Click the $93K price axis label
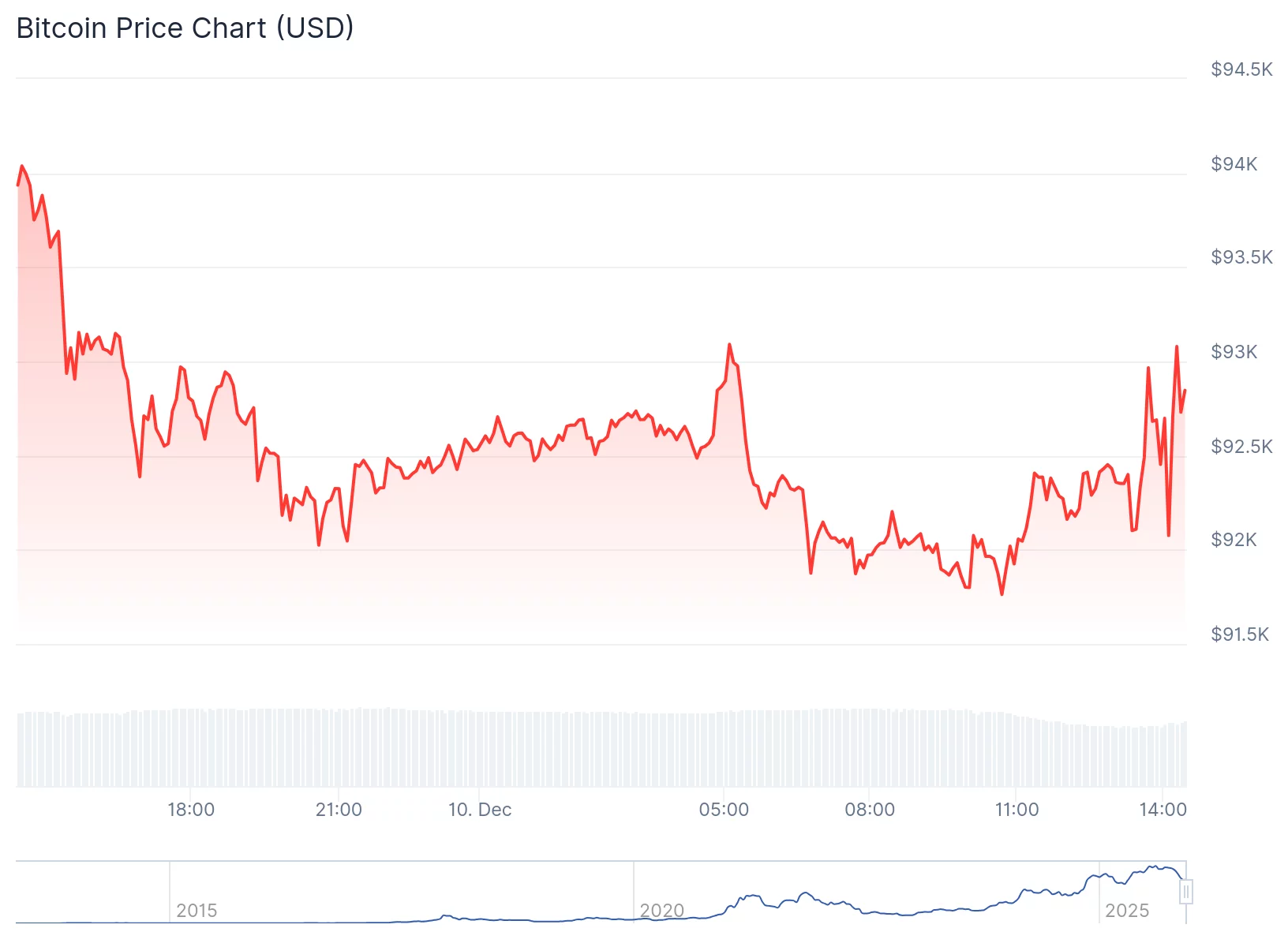Screen dimensions: 1288x947 tap(1234, 352)
